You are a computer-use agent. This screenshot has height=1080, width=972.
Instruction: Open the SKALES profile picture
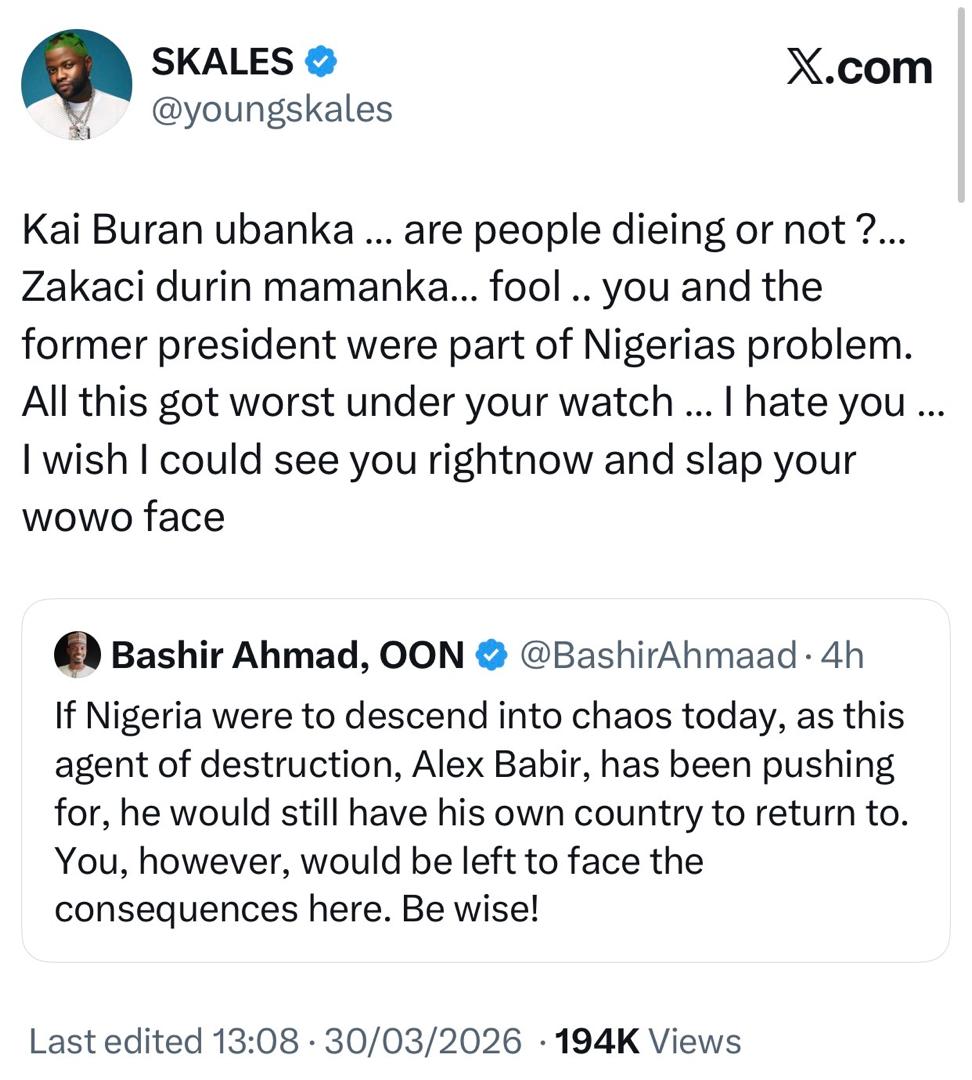[x=78, y=84]
